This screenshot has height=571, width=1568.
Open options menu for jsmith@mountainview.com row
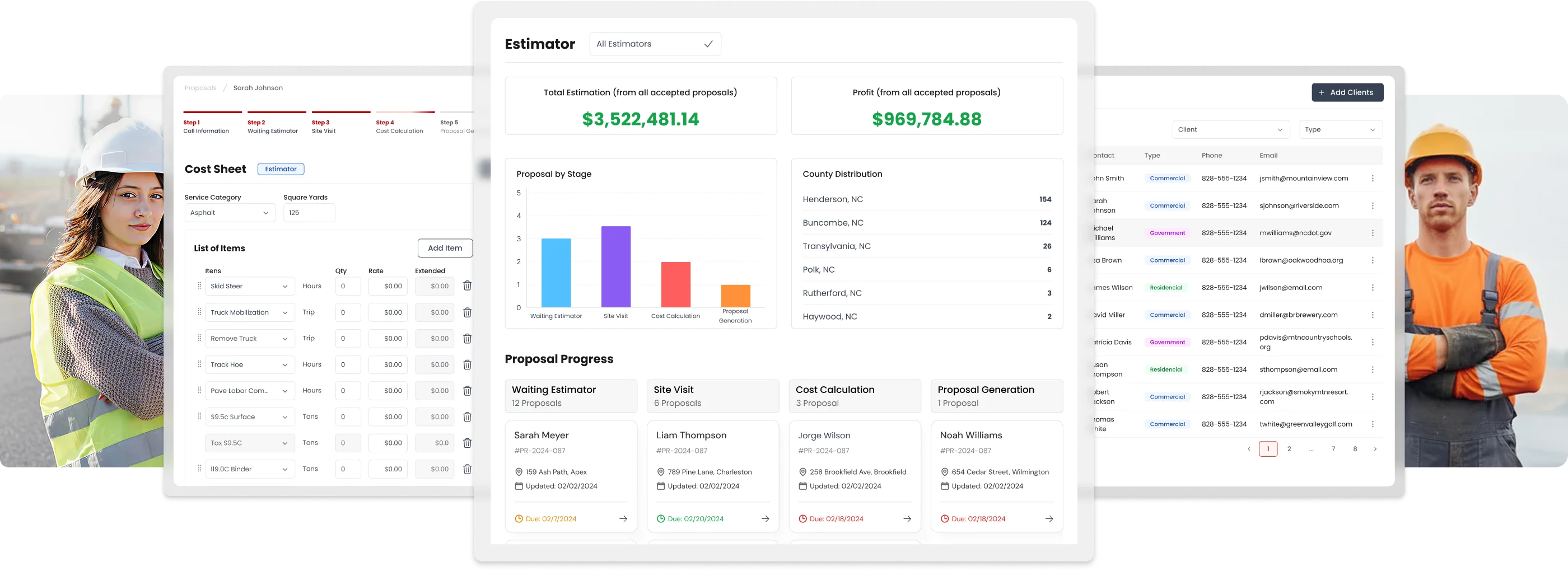point(1372,179)
